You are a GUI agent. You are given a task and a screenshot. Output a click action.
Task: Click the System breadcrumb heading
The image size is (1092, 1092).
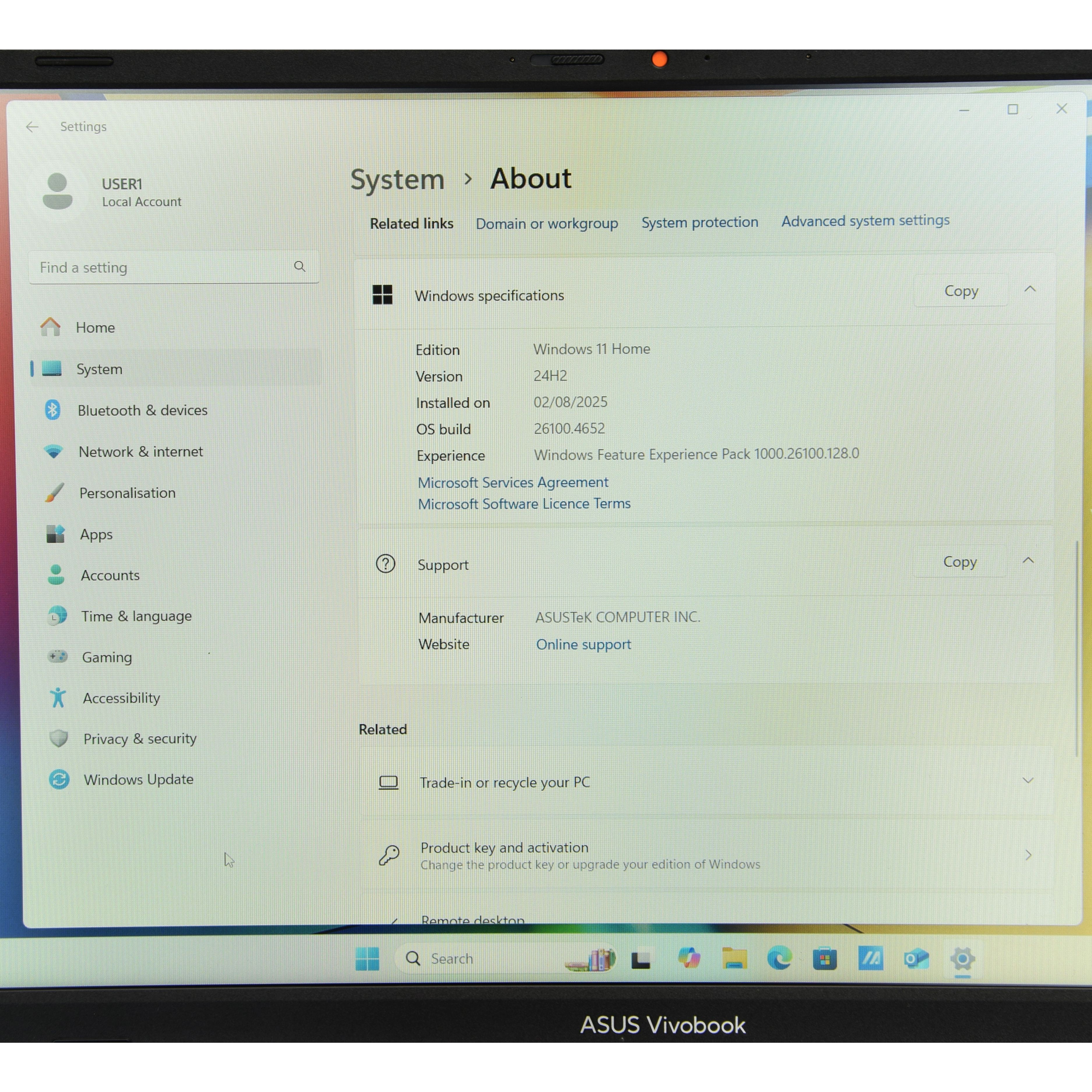(x=397, y=180)
